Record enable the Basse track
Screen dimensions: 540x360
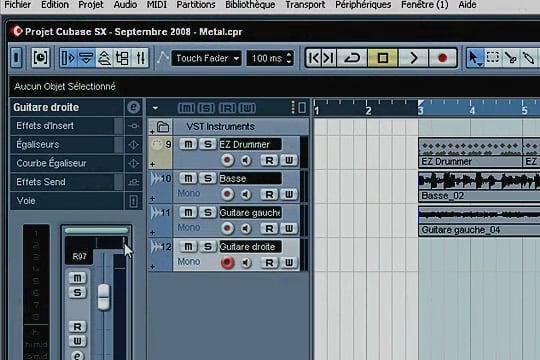point(227,194)
